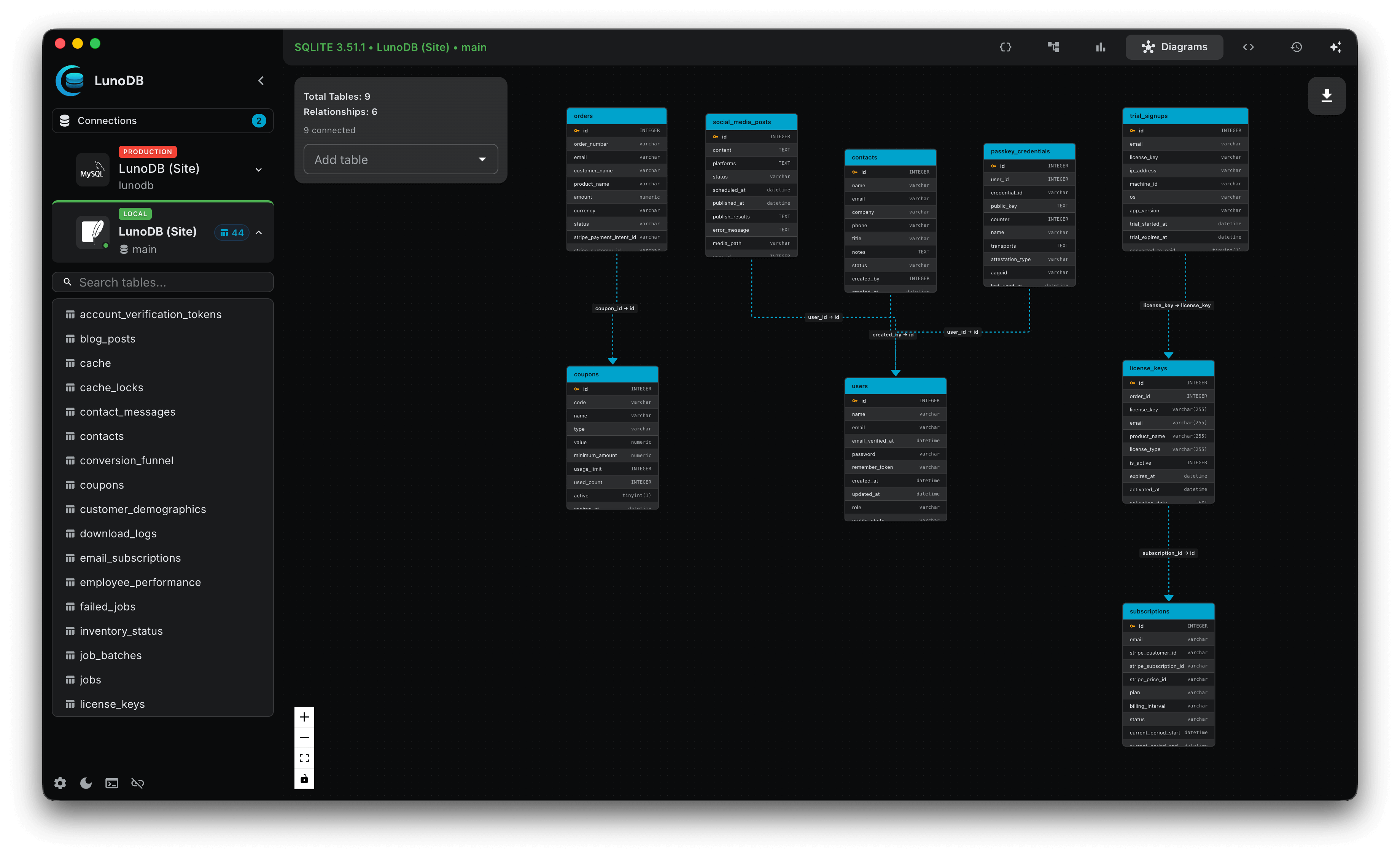Open the terminal panel
The image size is (1400, 857).
(x=111, y=782)
